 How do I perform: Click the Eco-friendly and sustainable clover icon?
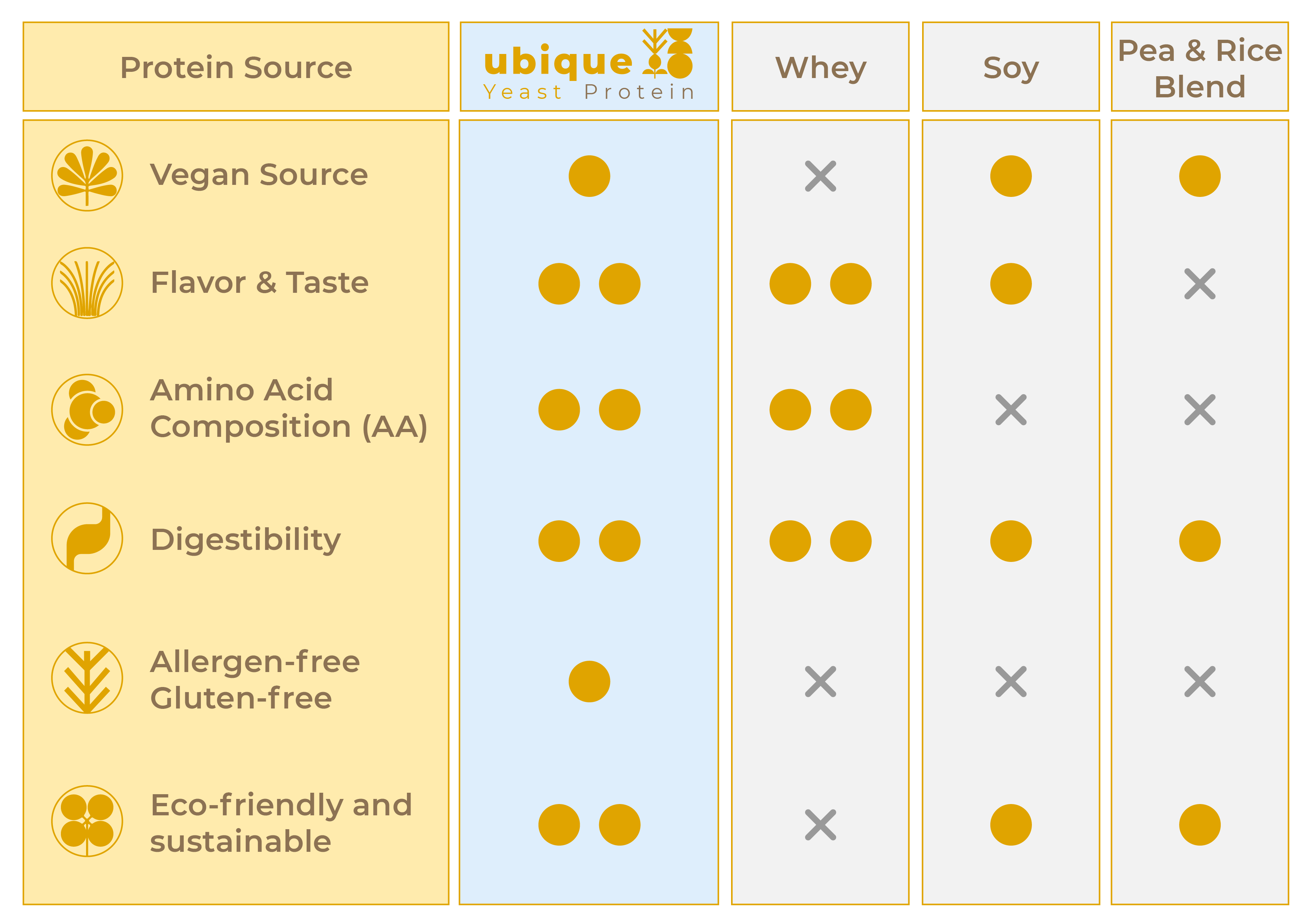87,821
